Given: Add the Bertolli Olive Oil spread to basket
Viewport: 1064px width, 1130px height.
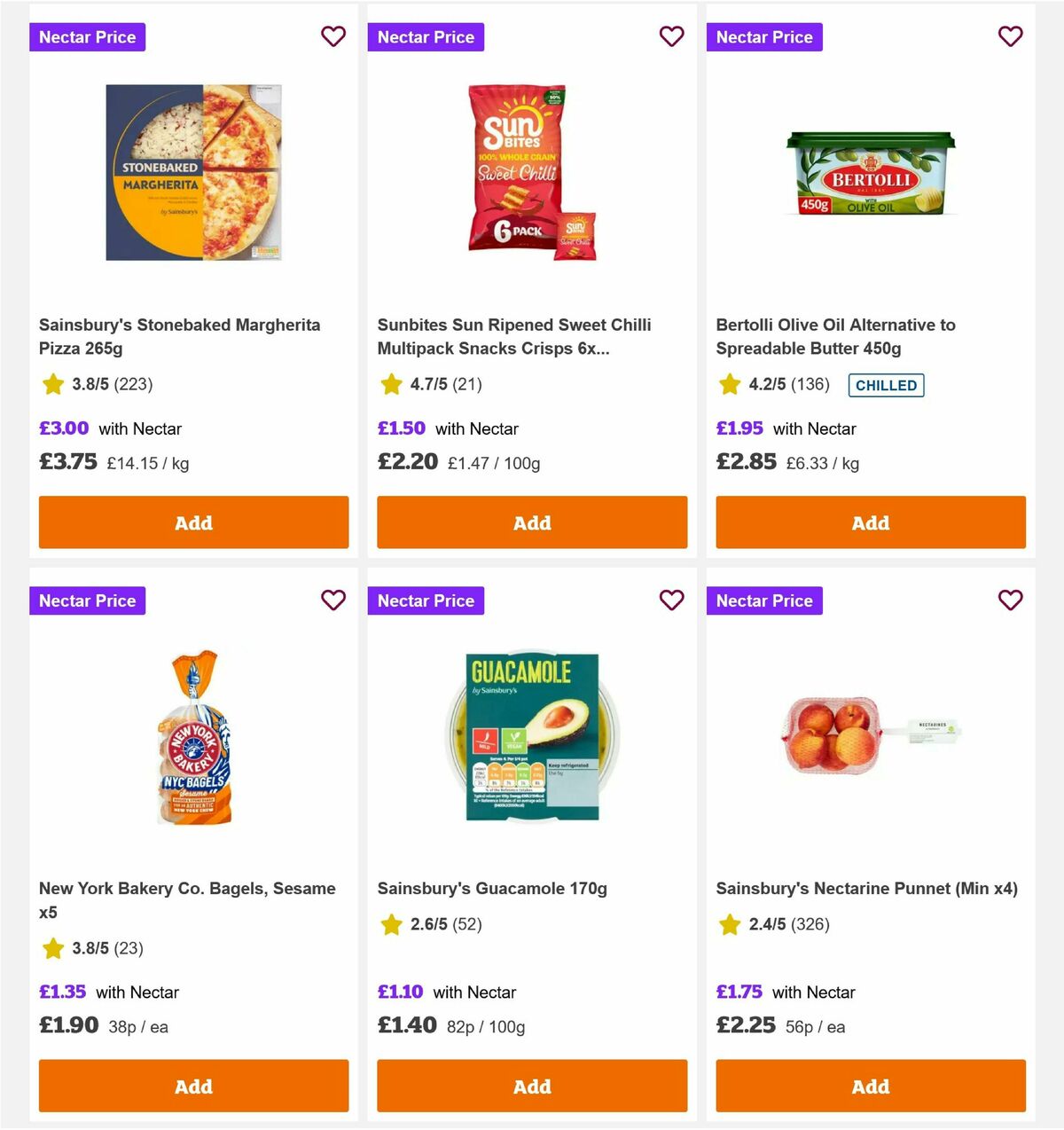Looking at the screenshot, I should pos(870,522).
